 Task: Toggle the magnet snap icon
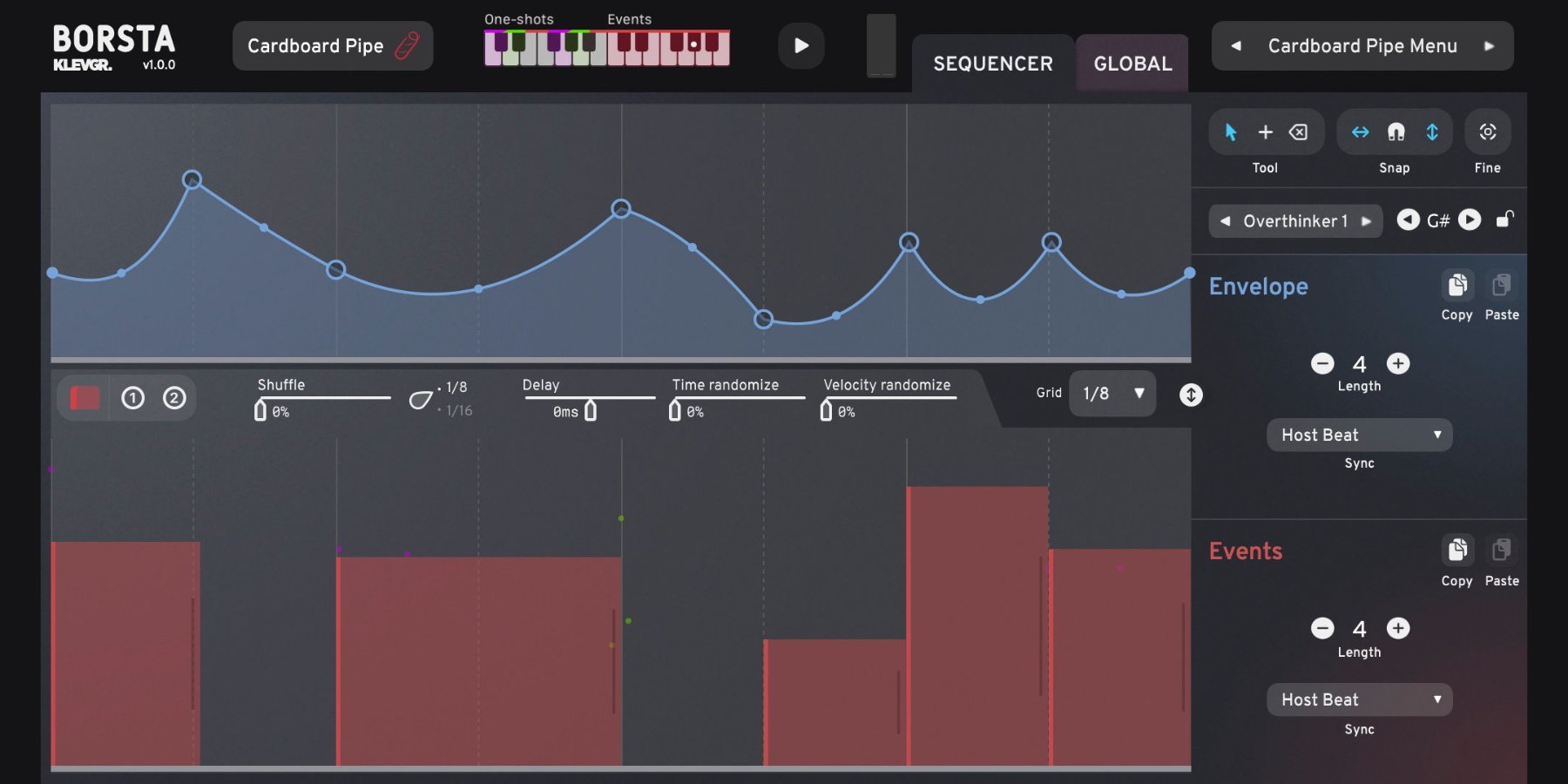click(x=1396, y=132)
